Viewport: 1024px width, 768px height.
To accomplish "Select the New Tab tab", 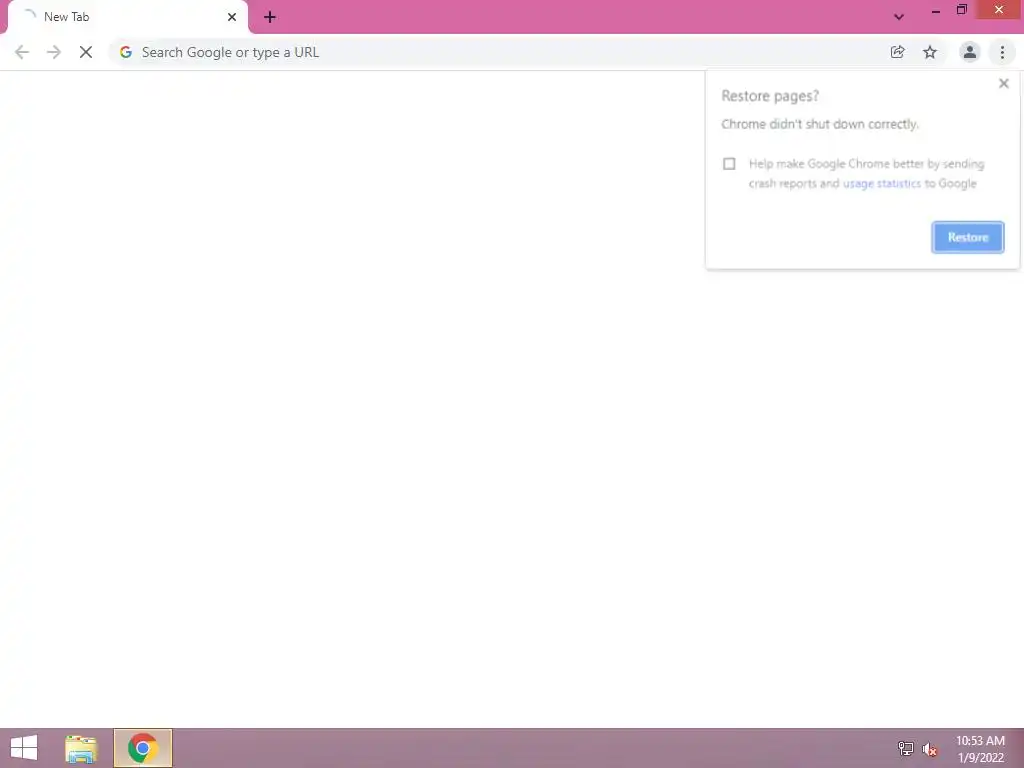I will tap(127, 17).
